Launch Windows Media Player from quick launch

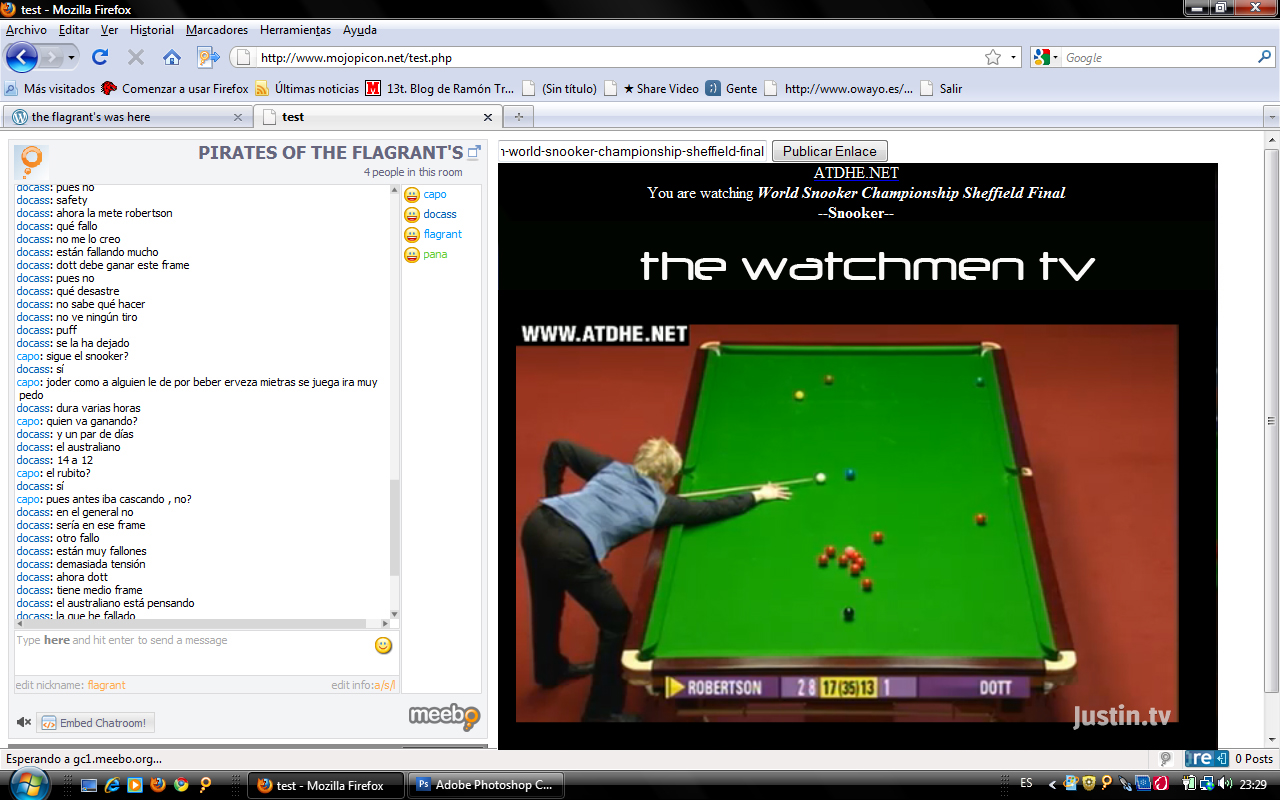point(135,785)
